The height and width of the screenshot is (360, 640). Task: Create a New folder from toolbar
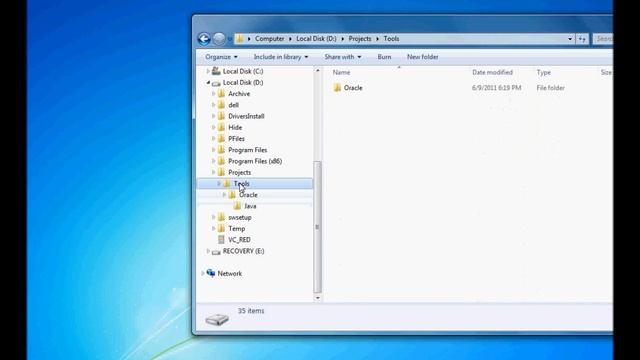pos(422,57)
